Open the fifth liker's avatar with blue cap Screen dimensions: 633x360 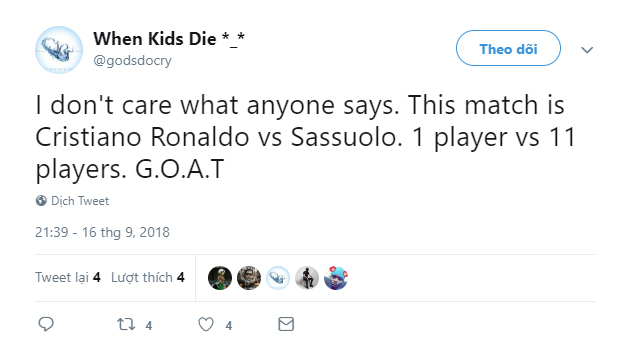pyautogui.click(x=336, y=278)
